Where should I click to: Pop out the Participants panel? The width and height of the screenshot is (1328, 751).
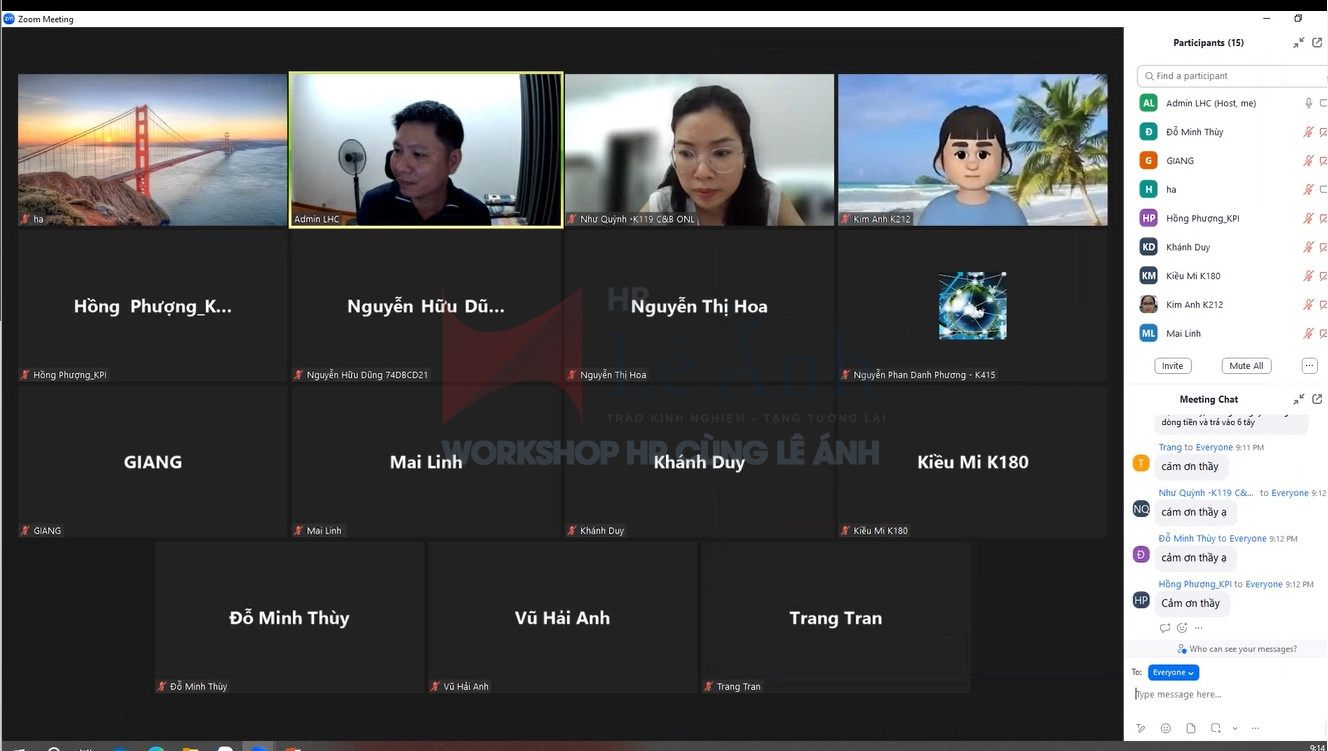pyautogui.click(x=1317, y=43)
